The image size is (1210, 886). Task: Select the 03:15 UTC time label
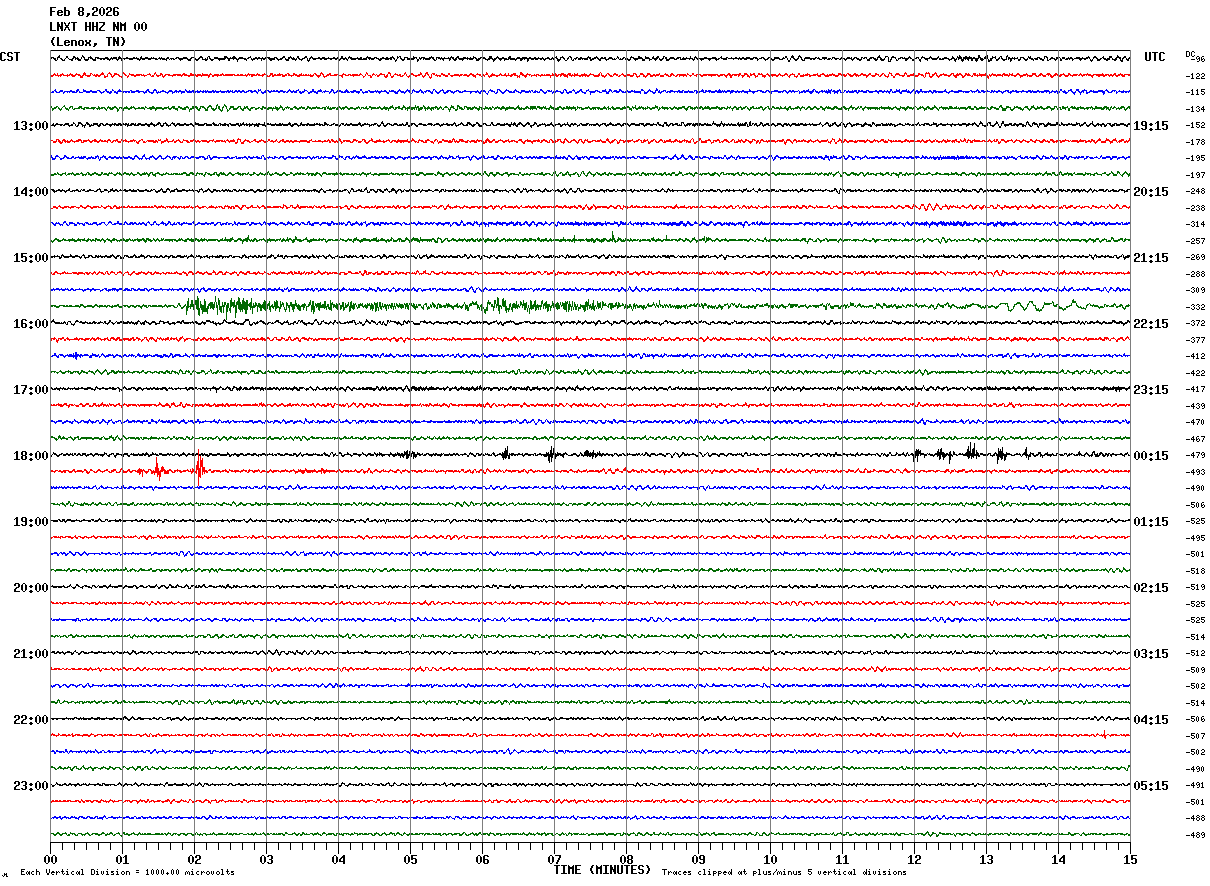(1151, 654)
